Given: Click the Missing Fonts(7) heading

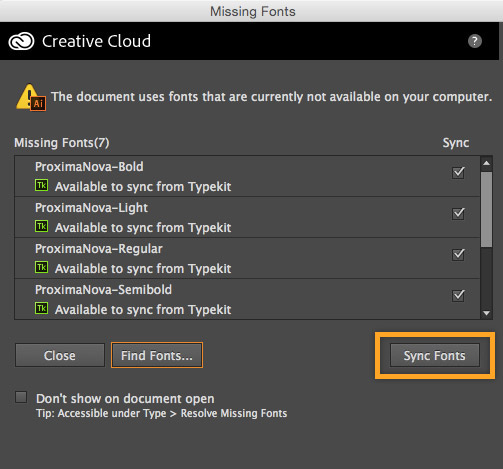Looking at the screenshot, I should pos(62,143).
